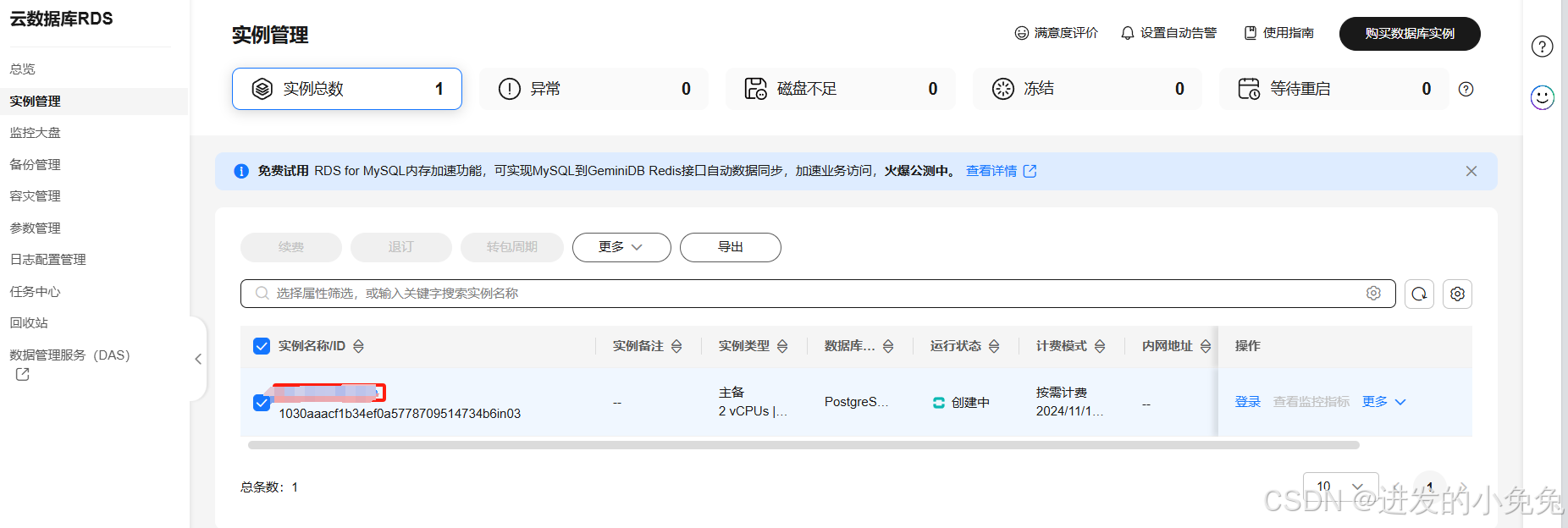
Task: Click the 转包周期 button
Action: 512,247
